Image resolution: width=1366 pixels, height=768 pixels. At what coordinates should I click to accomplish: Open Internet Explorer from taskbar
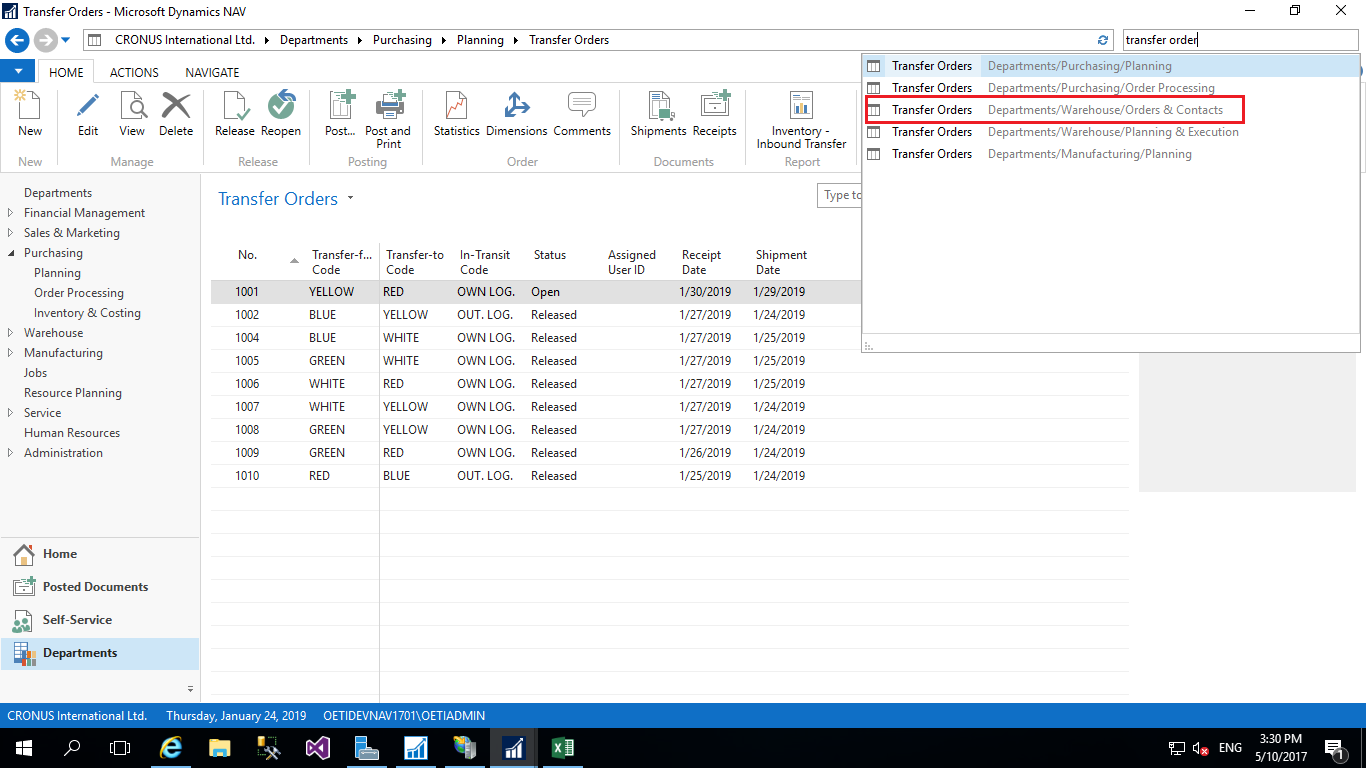coord(171,748)
